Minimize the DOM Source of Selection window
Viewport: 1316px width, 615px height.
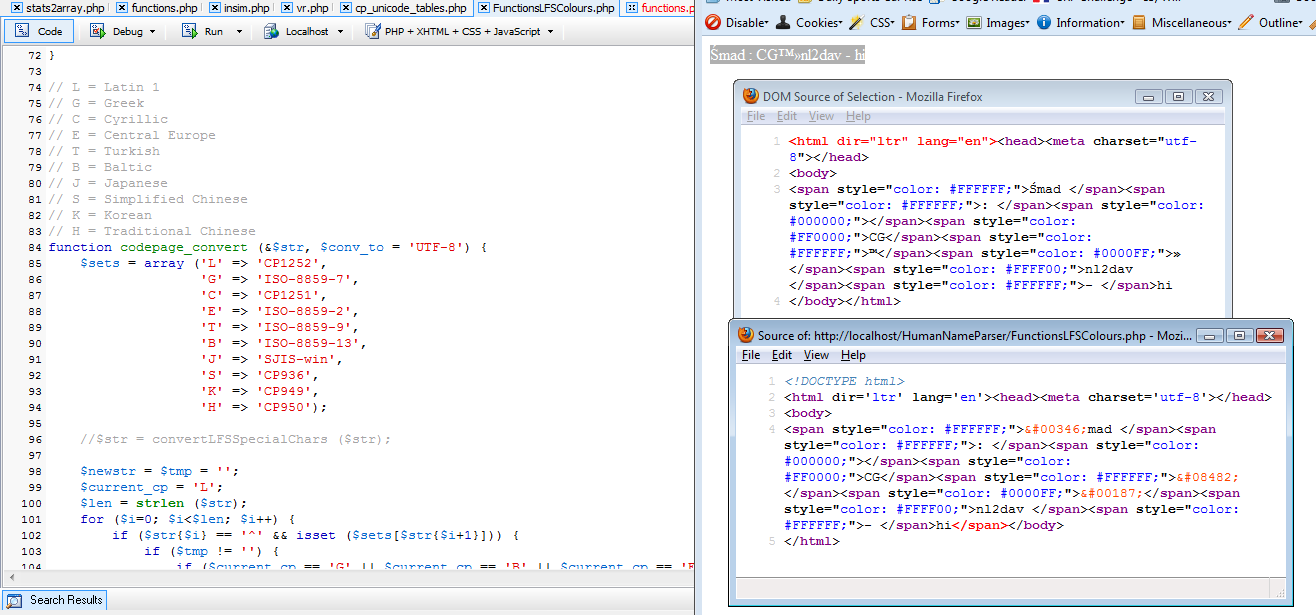[x=1149, y=97]
